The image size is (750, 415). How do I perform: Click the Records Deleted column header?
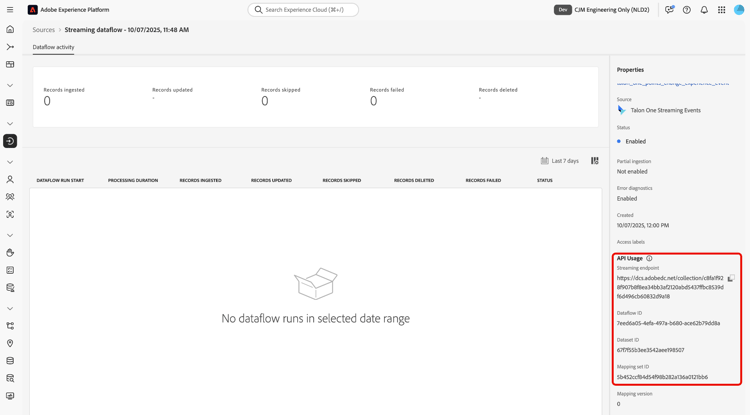click(414, 180)
